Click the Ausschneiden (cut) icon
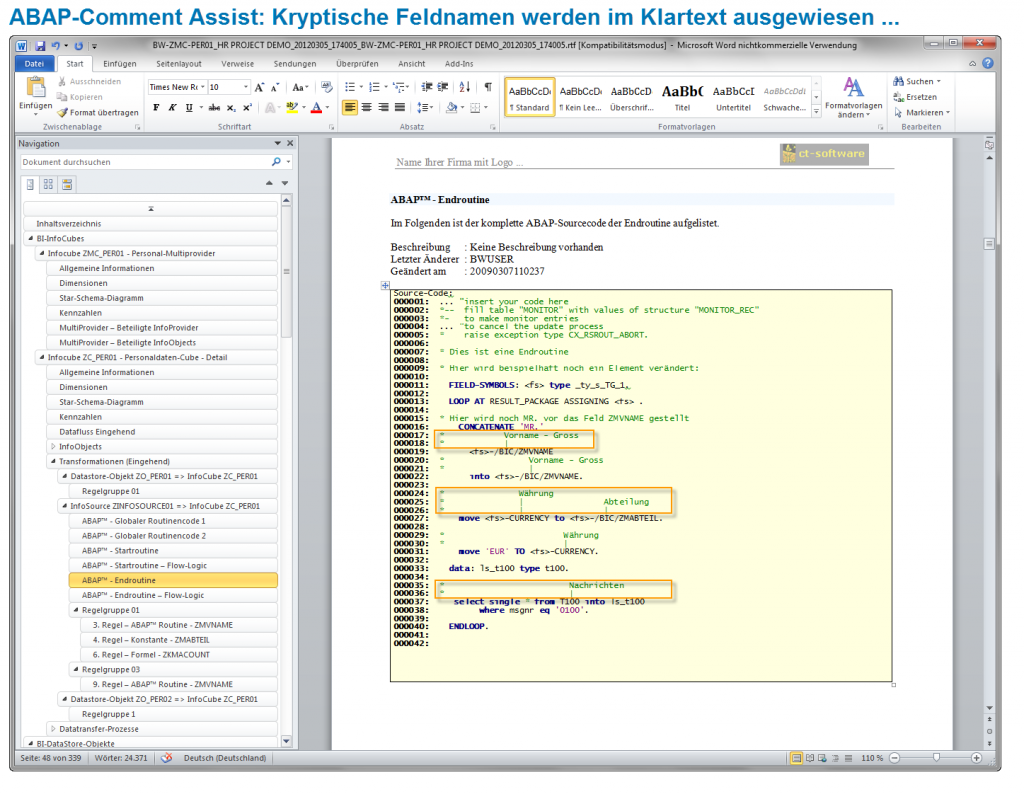Image resolution: width=1024 pixels, height=794 pixels. [63, 82]
